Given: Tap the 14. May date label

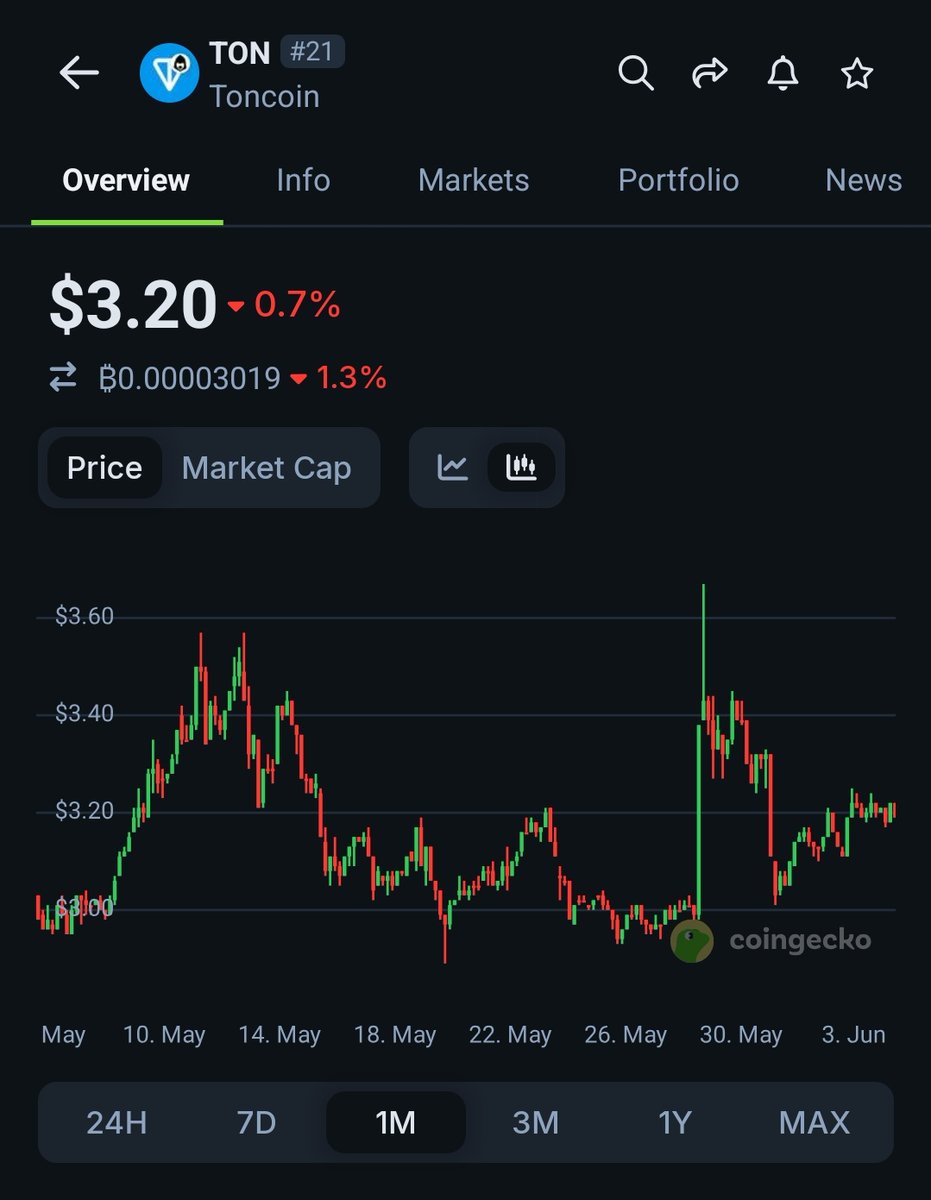Looking at the screenshot, I should click(x=280, y=1035).
